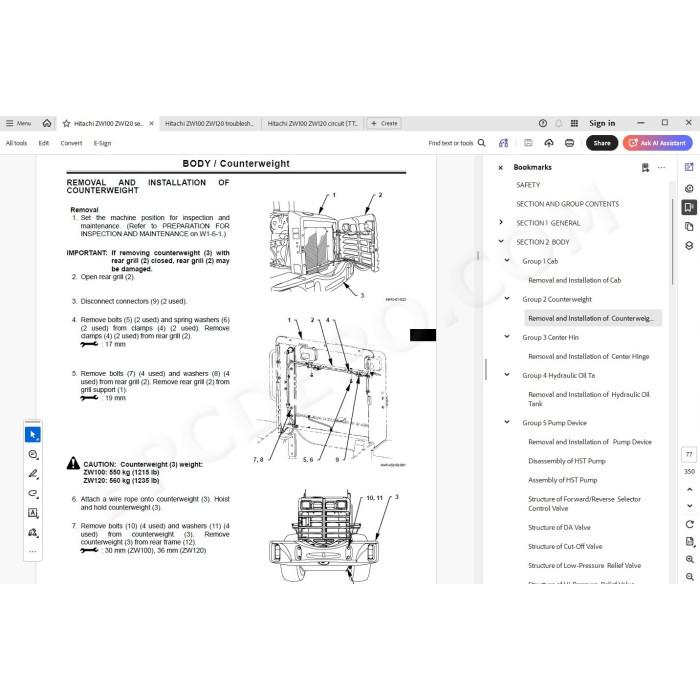Select the add comment tool
700x700 pixels.
(33, 454)
